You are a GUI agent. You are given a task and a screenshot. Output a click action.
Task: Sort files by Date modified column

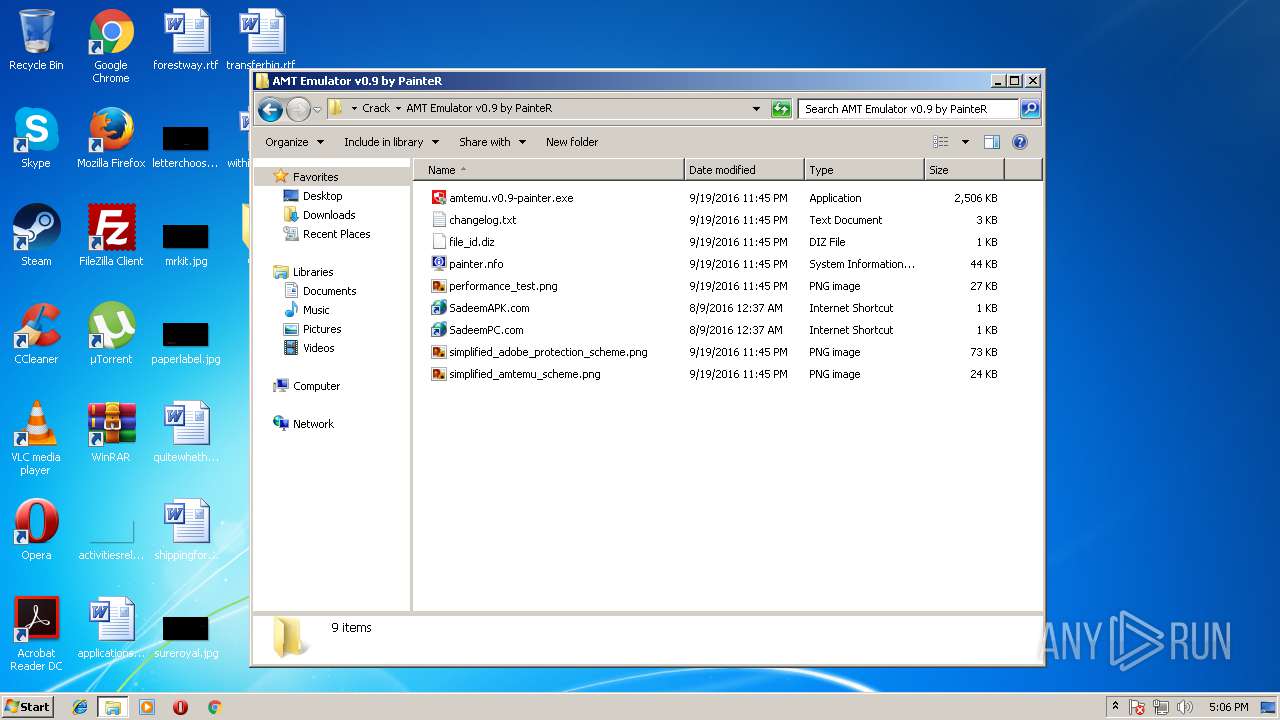pyautogui.click(x=744, y=170)
